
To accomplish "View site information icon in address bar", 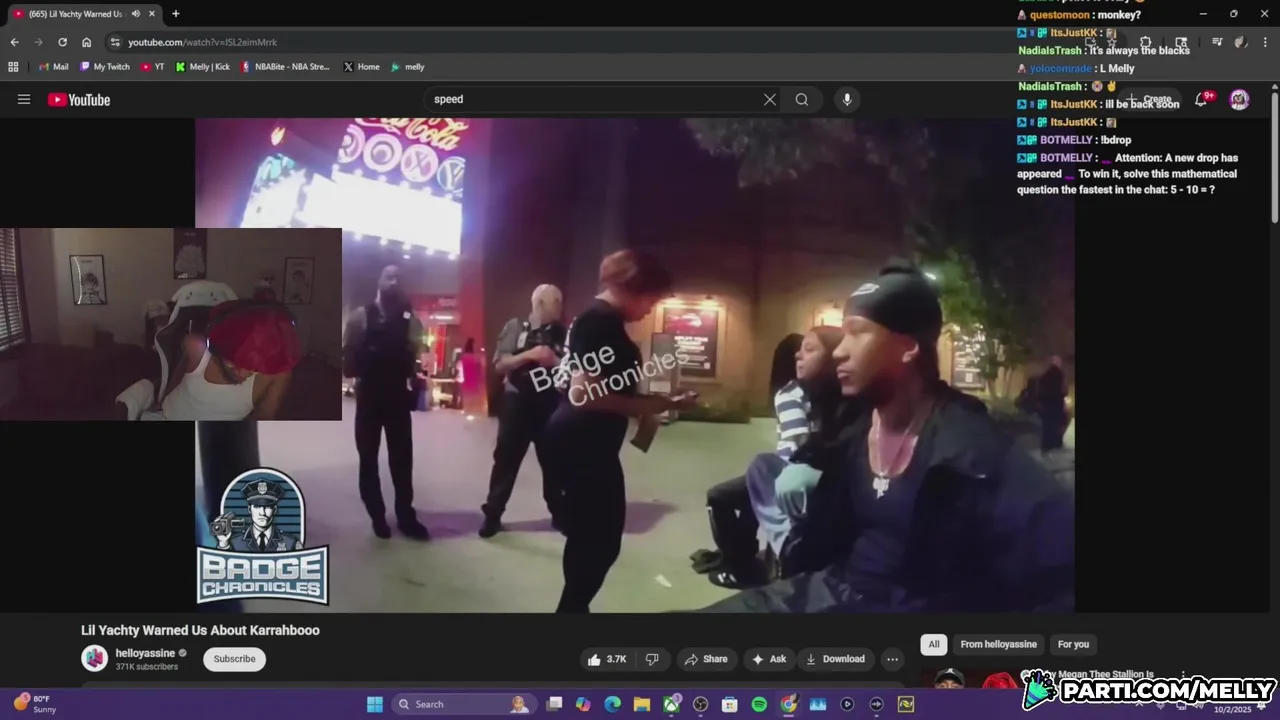I will pos(115,42).
